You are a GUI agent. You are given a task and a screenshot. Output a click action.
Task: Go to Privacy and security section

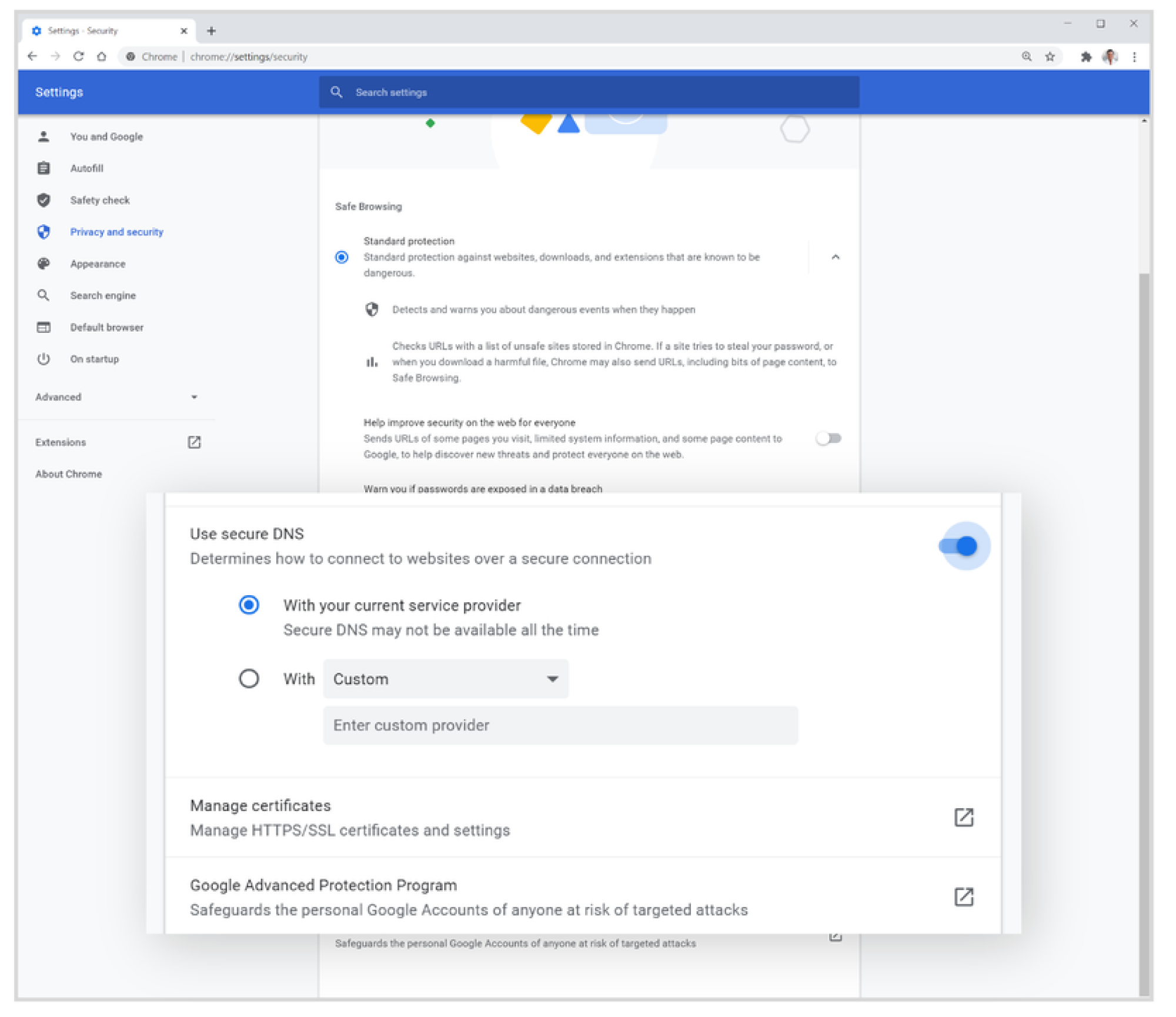pyautogui.click(x=116, y=232)
